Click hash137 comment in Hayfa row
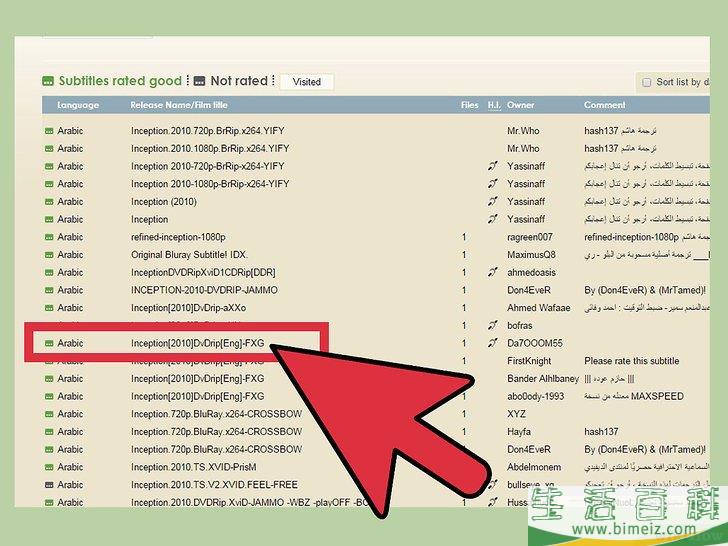 click(x=601, y=432)
